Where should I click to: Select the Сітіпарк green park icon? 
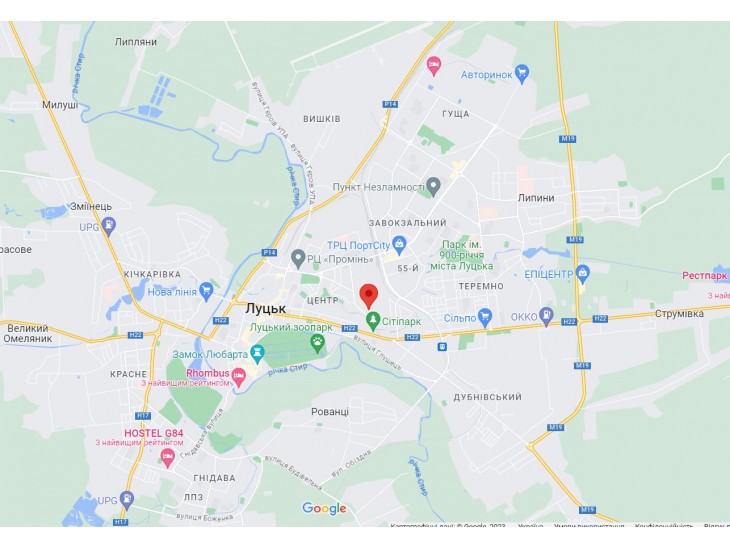[x=372, y=321]
